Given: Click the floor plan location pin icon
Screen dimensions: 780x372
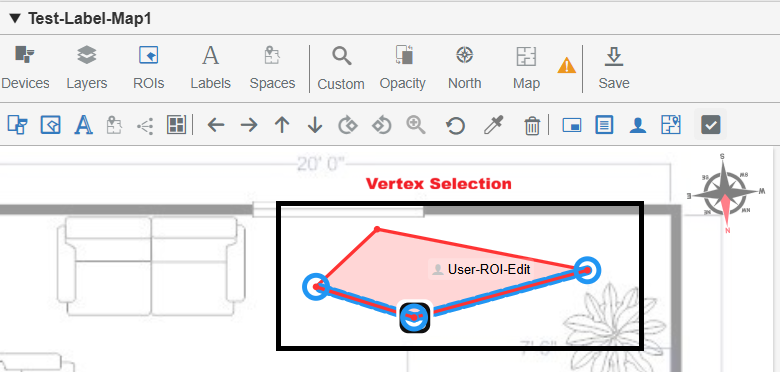Looking at the screenshot, I should [671, 125].
